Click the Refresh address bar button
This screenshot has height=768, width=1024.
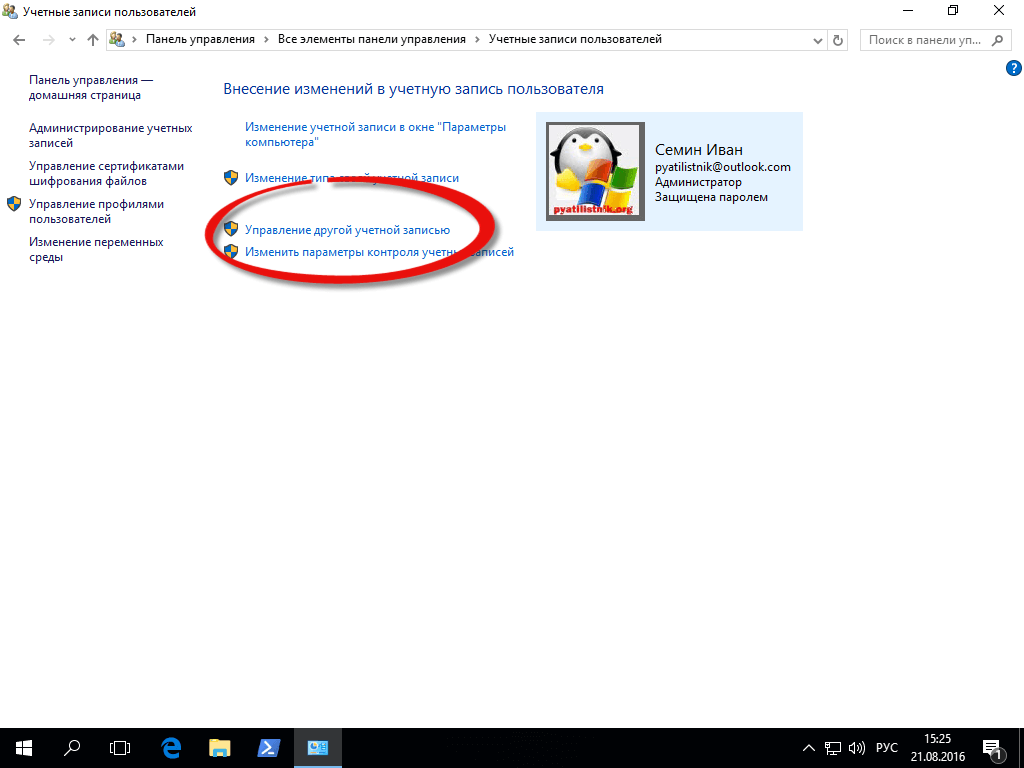click(x=839, y=40)
